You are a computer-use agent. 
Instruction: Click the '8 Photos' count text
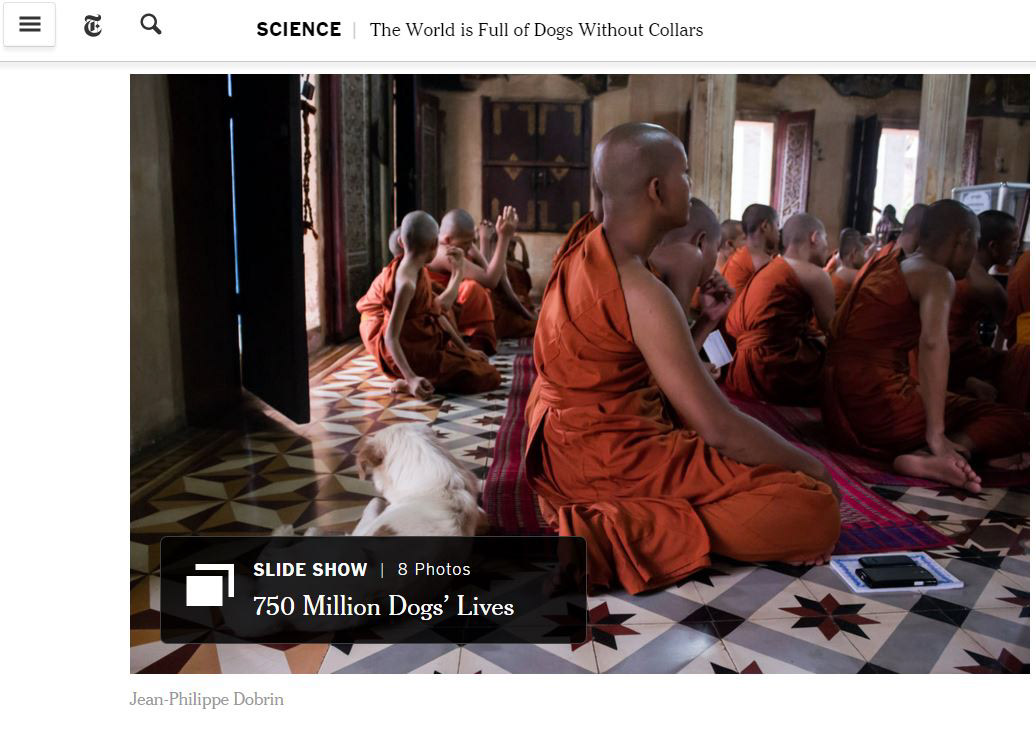(434, 570)
